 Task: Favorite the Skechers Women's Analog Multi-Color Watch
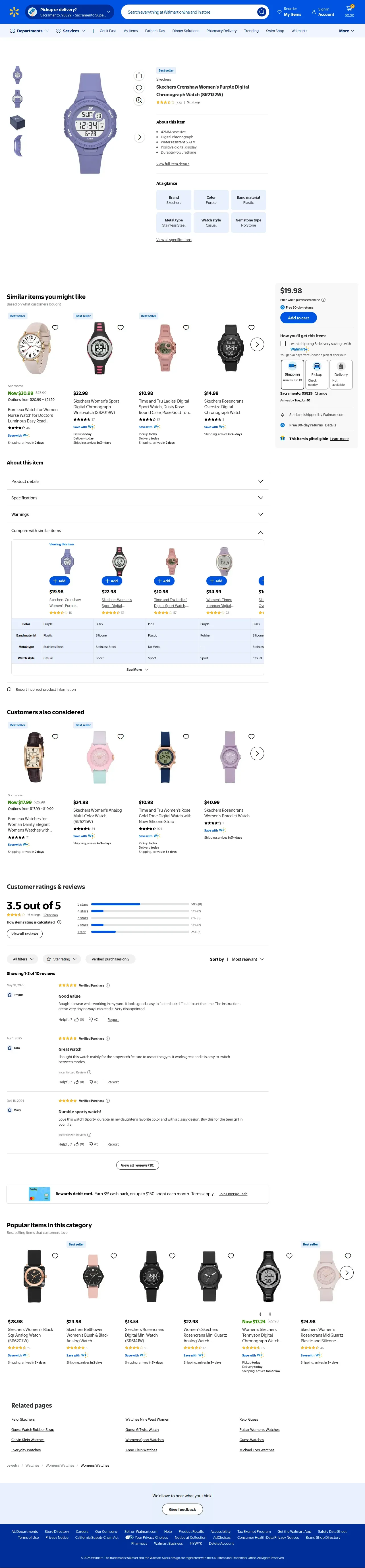121,736
